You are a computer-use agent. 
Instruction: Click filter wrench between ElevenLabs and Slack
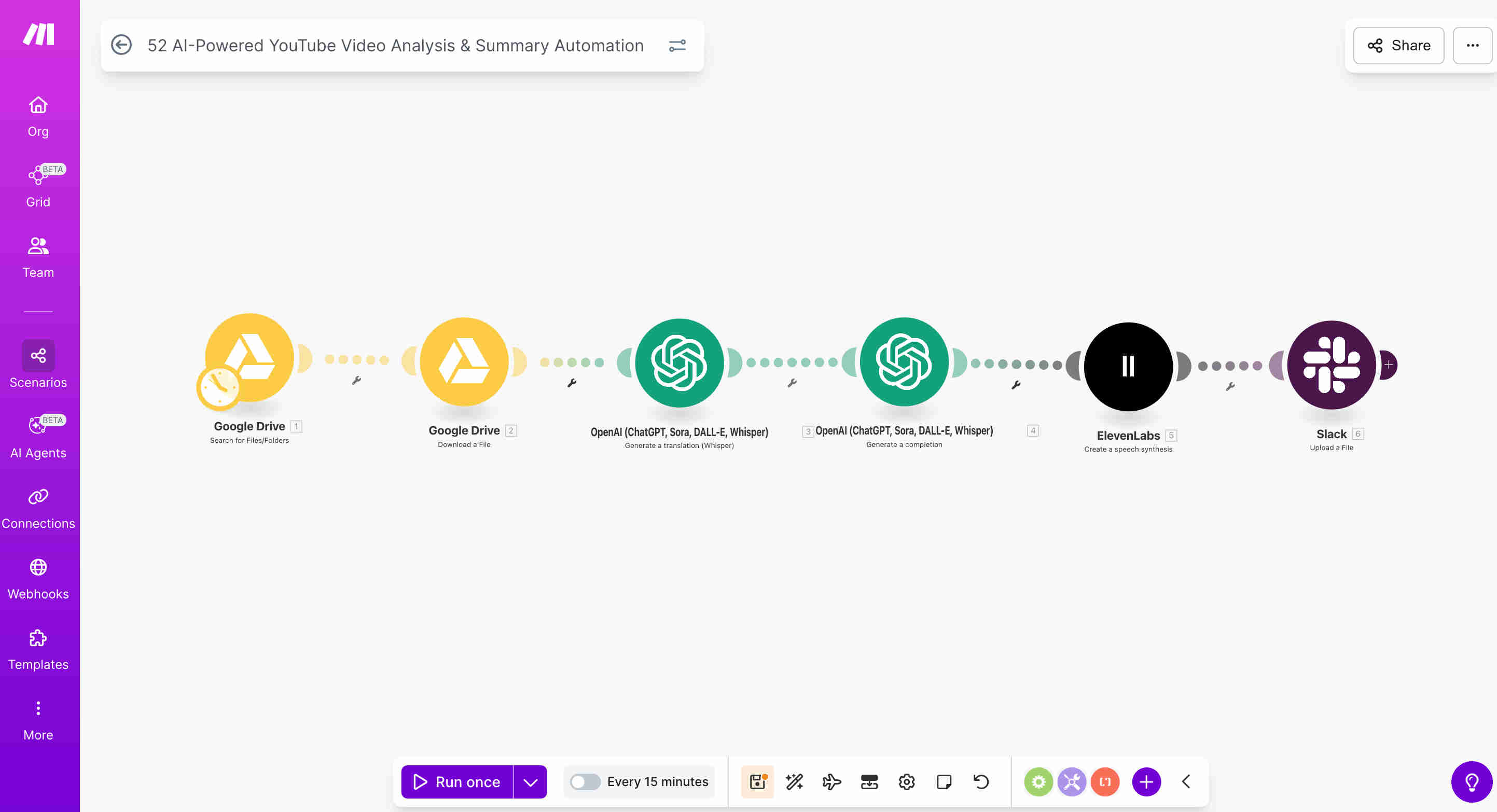click(x=1230, y=386)
